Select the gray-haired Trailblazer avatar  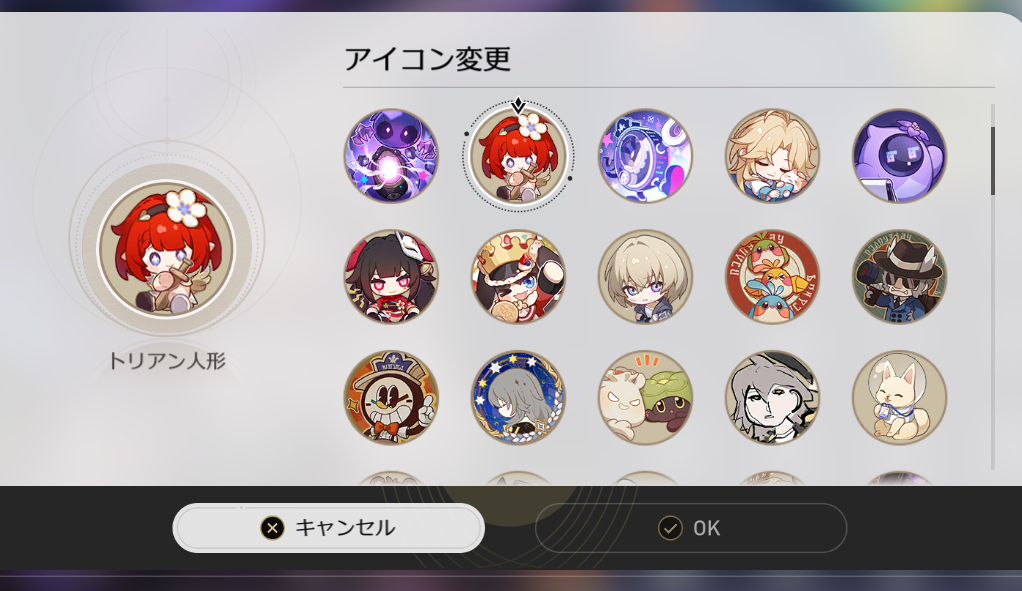(x=645, y=276)
